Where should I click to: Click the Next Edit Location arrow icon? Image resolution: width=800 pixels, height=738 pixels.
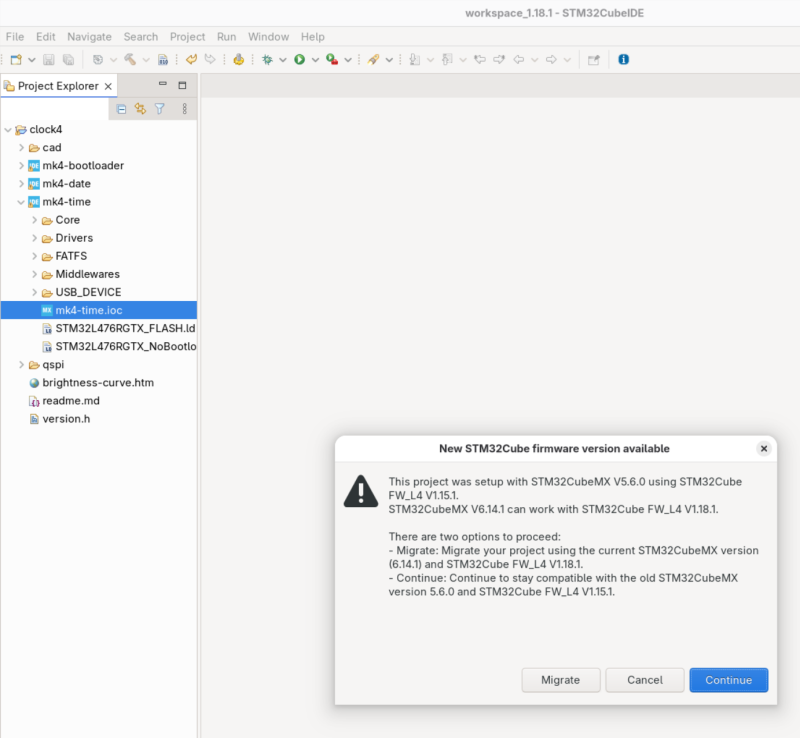coord(499,60)
